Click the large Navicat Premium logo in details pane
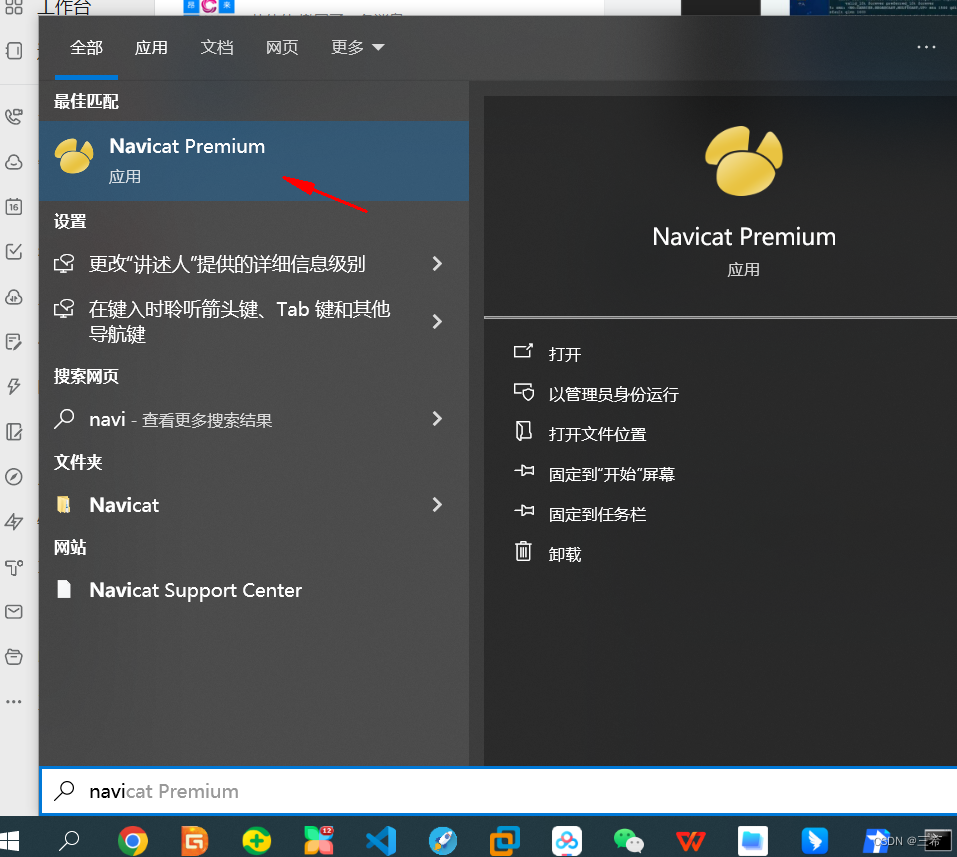This screenshot has height=857, width=957. [744, 161]
